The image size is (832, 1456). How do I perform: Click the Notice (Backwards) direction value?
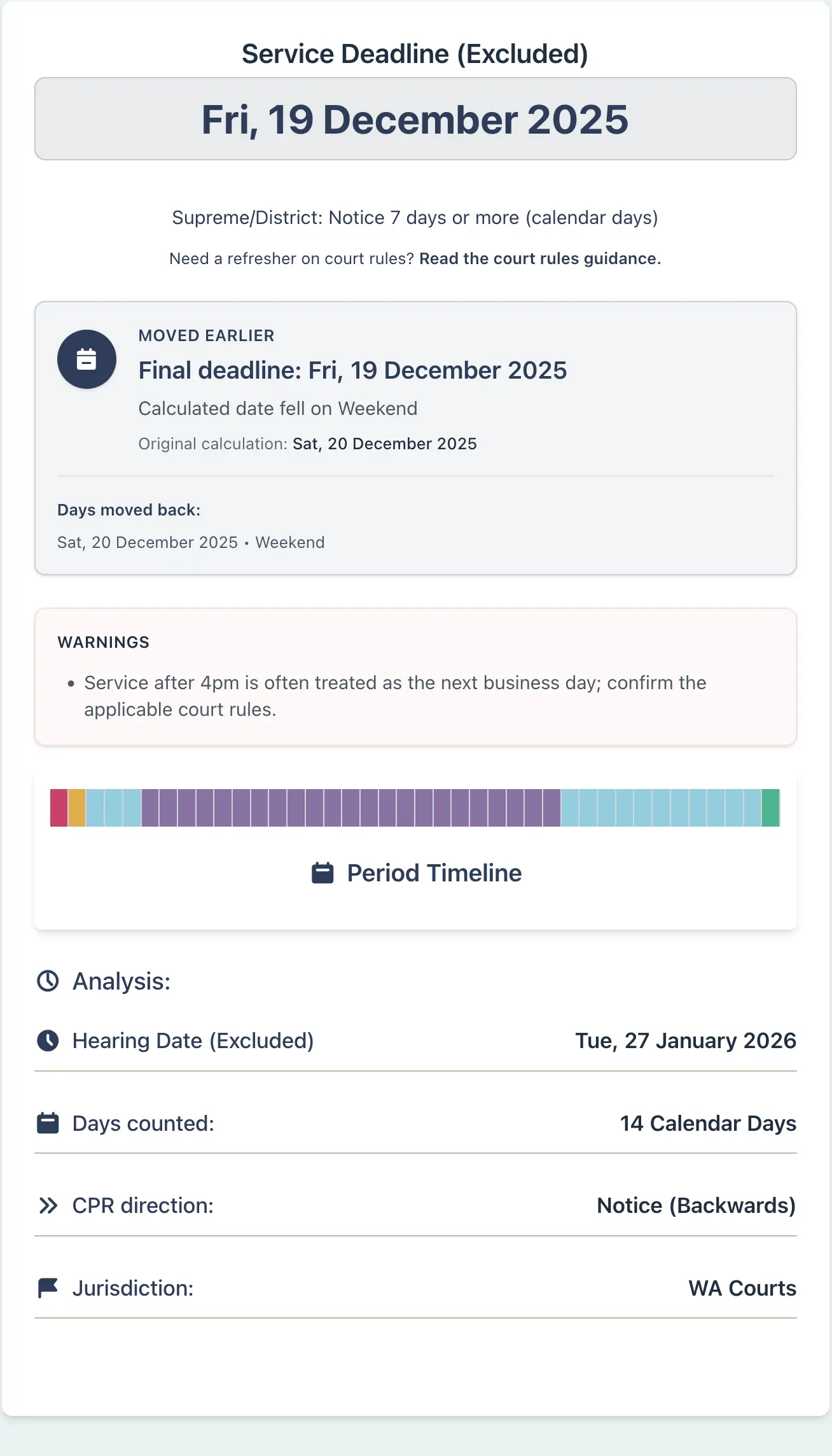click(x=696, y=1206)
